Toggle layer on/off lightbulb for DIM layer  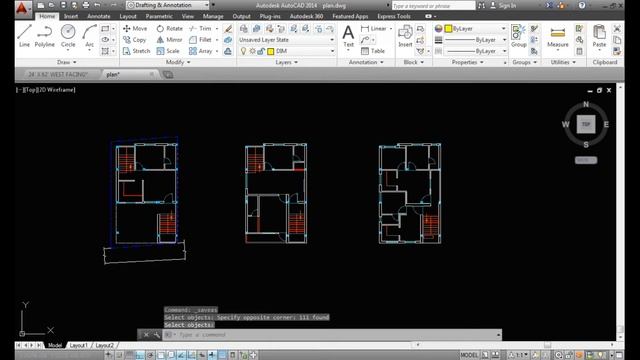243,51
